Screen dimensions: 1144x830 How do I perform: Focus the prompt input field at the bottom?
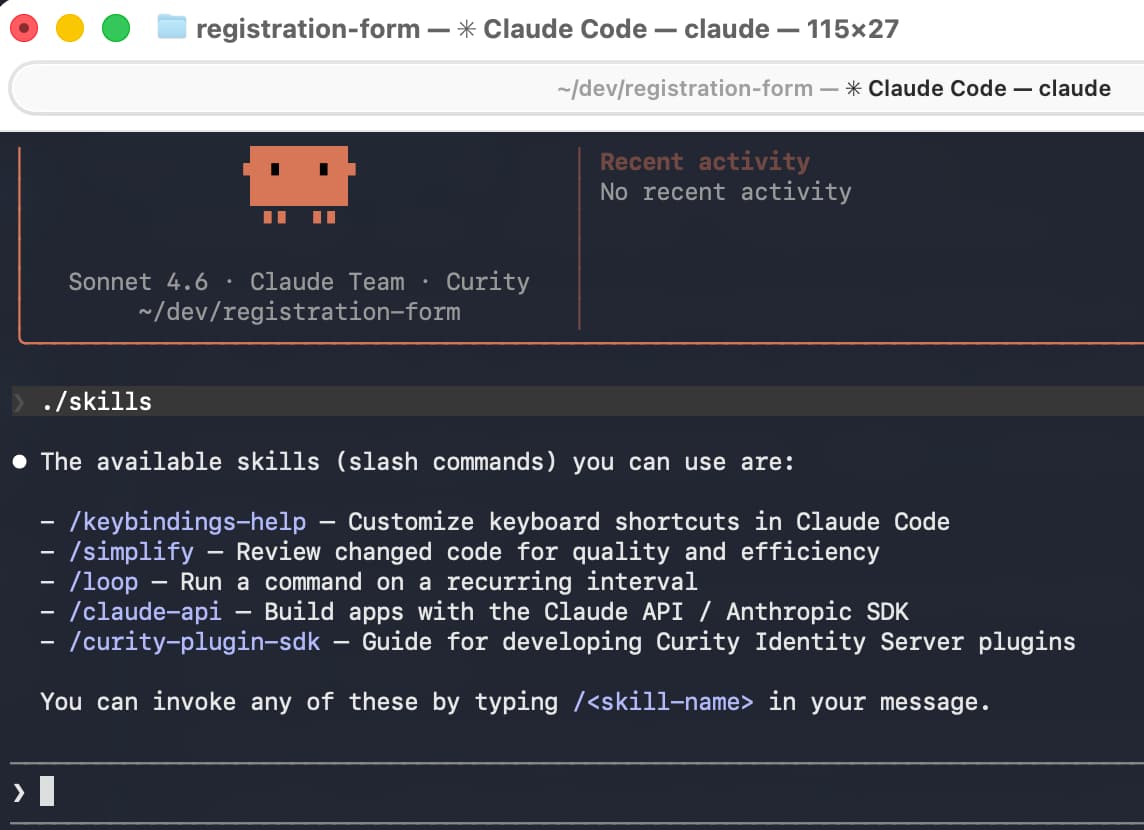576,792
